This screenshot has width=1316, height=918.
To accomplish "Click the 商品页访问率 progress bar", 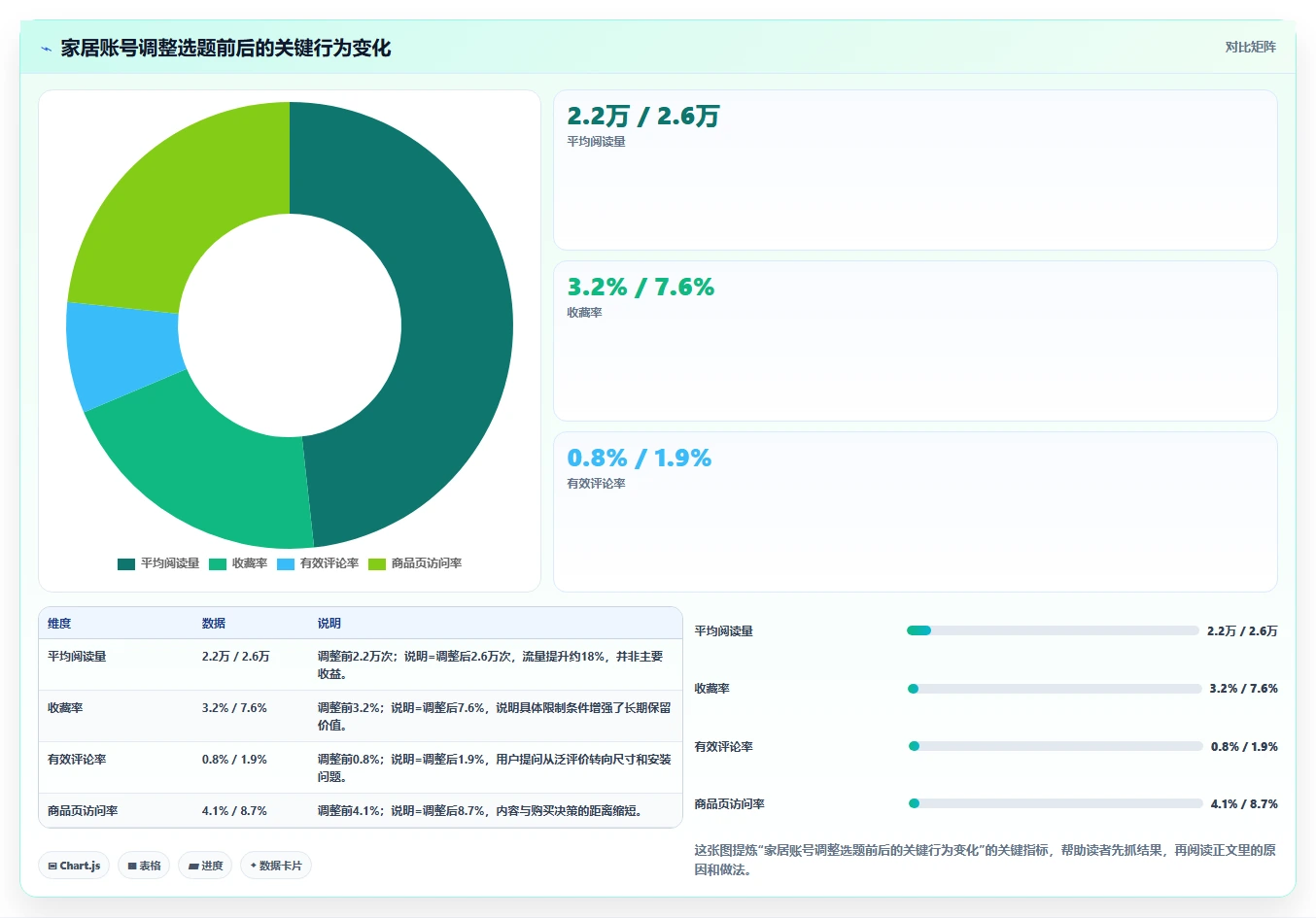I will click(1056, 803).
